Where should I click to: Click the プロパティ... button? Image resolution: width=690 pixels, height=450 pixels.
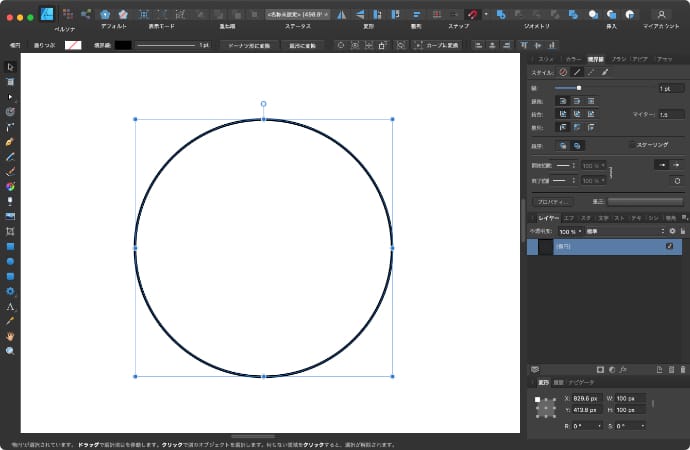tap(554, 201)
